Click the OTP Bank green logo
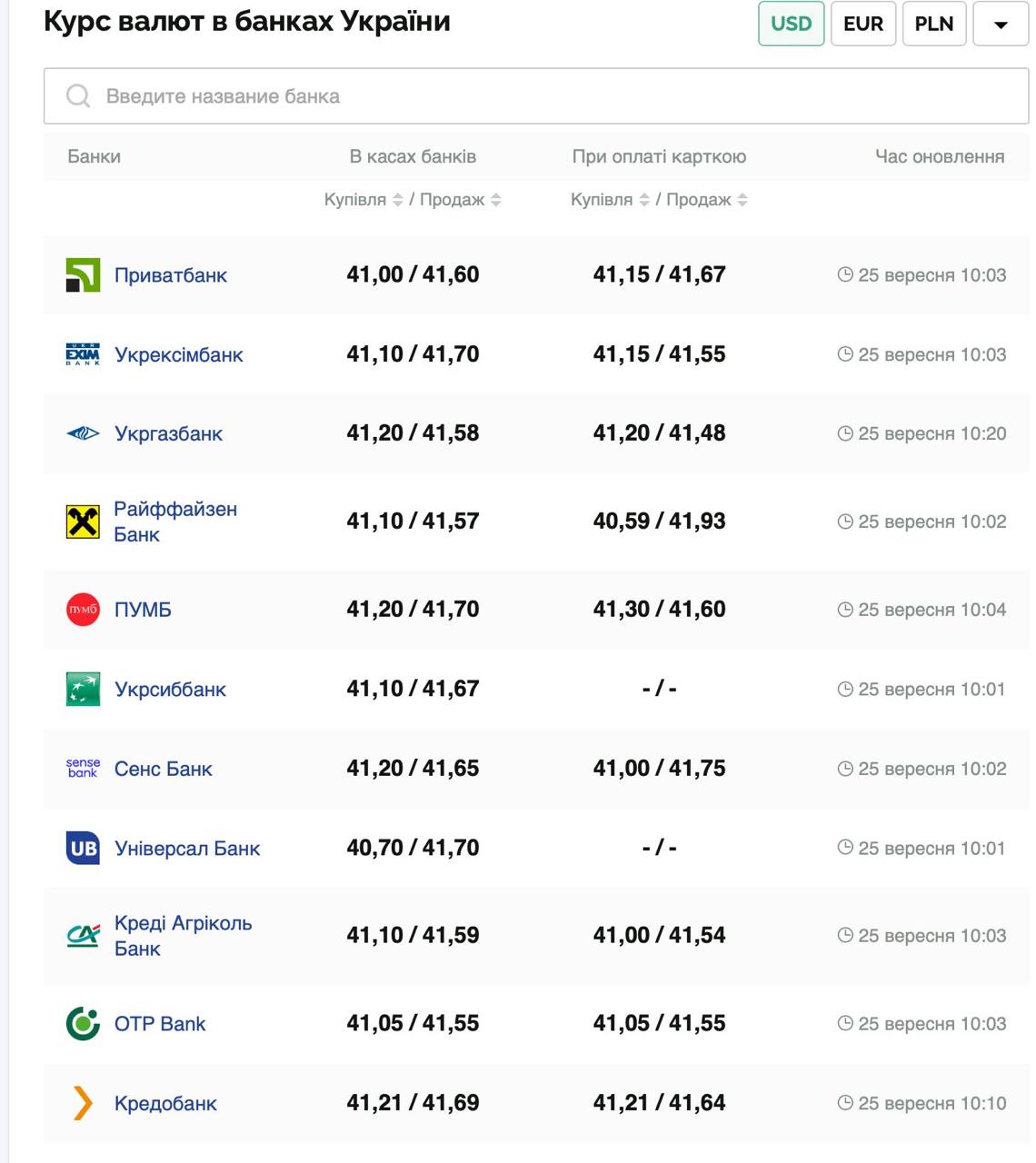The image size is (1036, 1163). (83, 1024)
